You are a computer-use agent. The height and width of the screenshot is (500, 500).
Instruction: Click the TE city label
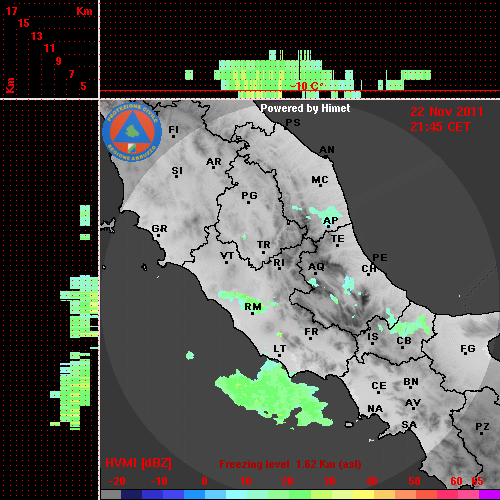click(338, 239)
